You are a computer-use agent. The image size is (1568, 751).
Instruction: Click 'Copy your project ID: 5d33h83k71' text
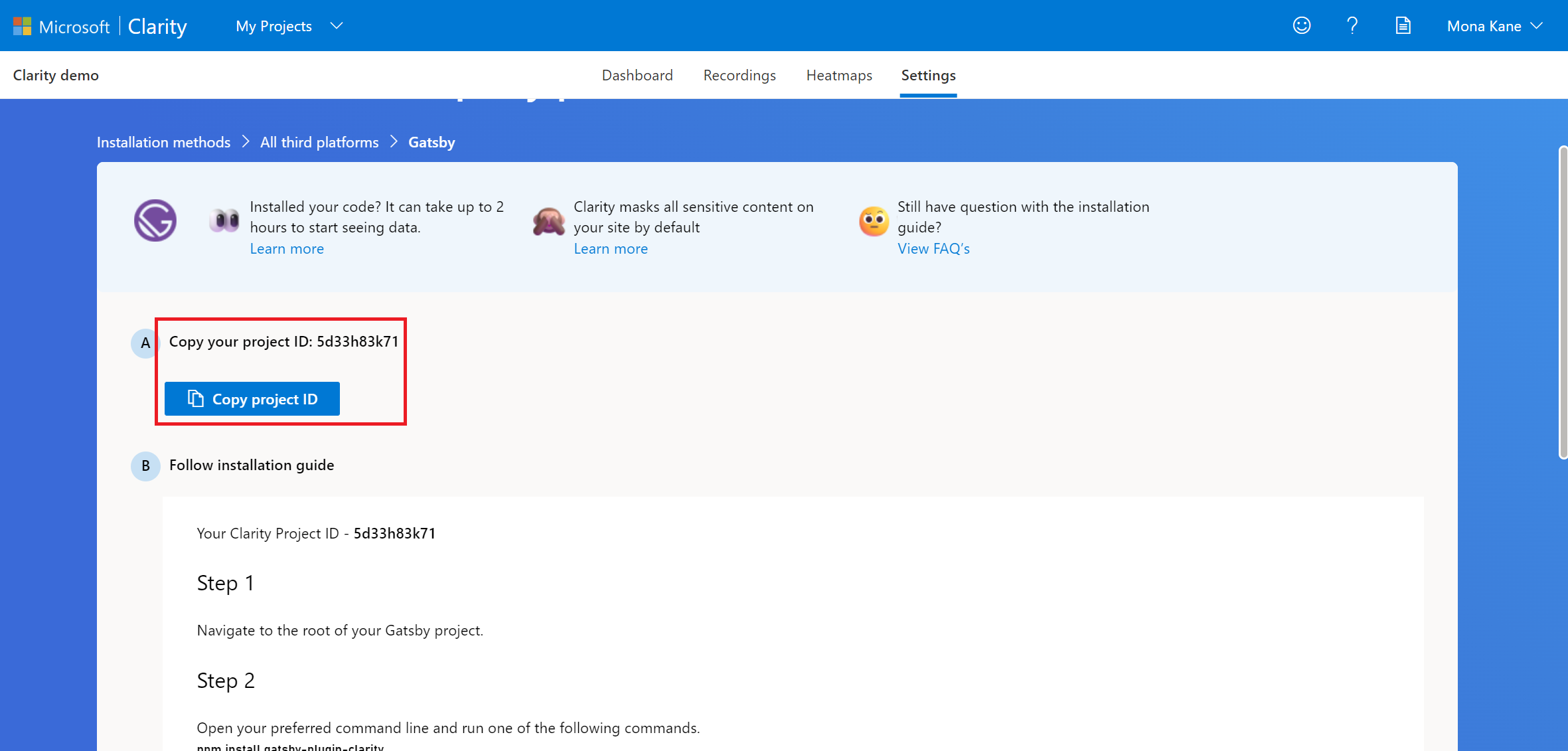point(283,341)
